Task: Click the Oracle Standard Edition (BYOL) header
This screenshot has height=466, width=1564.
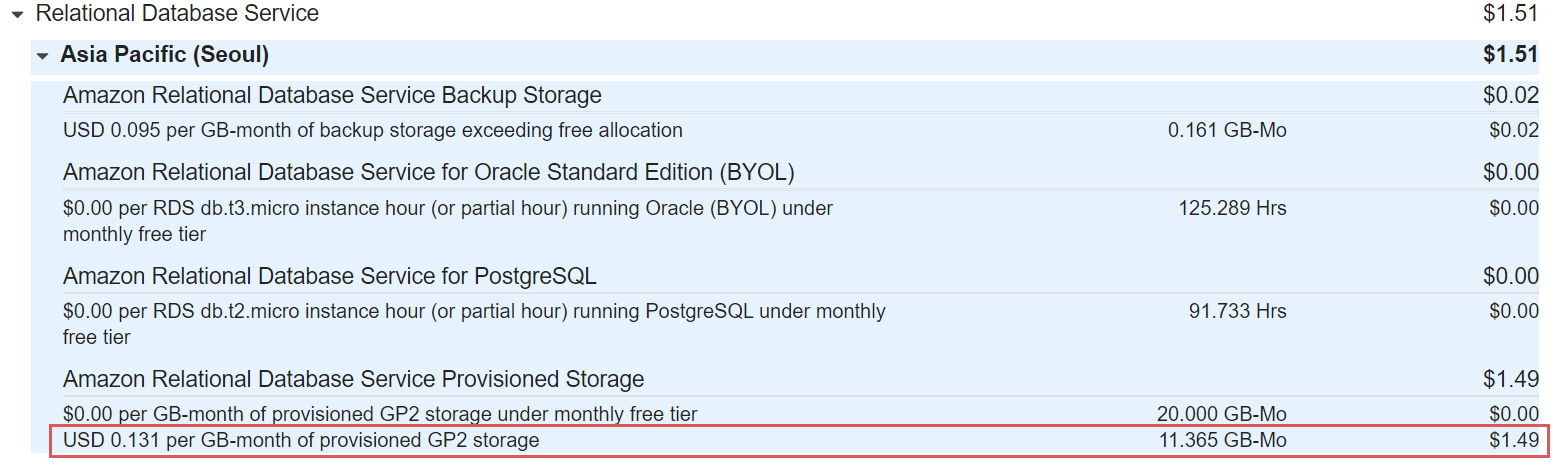Action: (x=429, y=173)
